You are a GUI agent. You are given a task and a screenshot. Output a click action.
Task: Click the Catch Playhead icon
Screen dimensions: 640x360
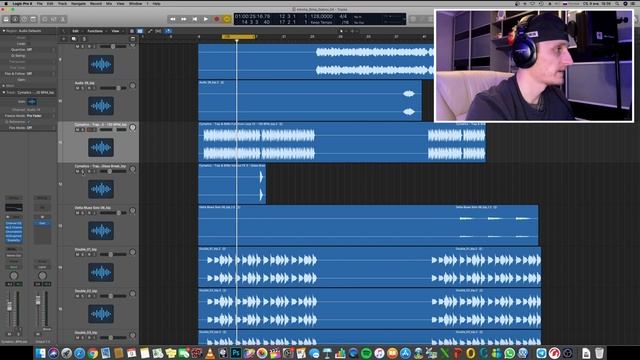(x=169, y=31)
